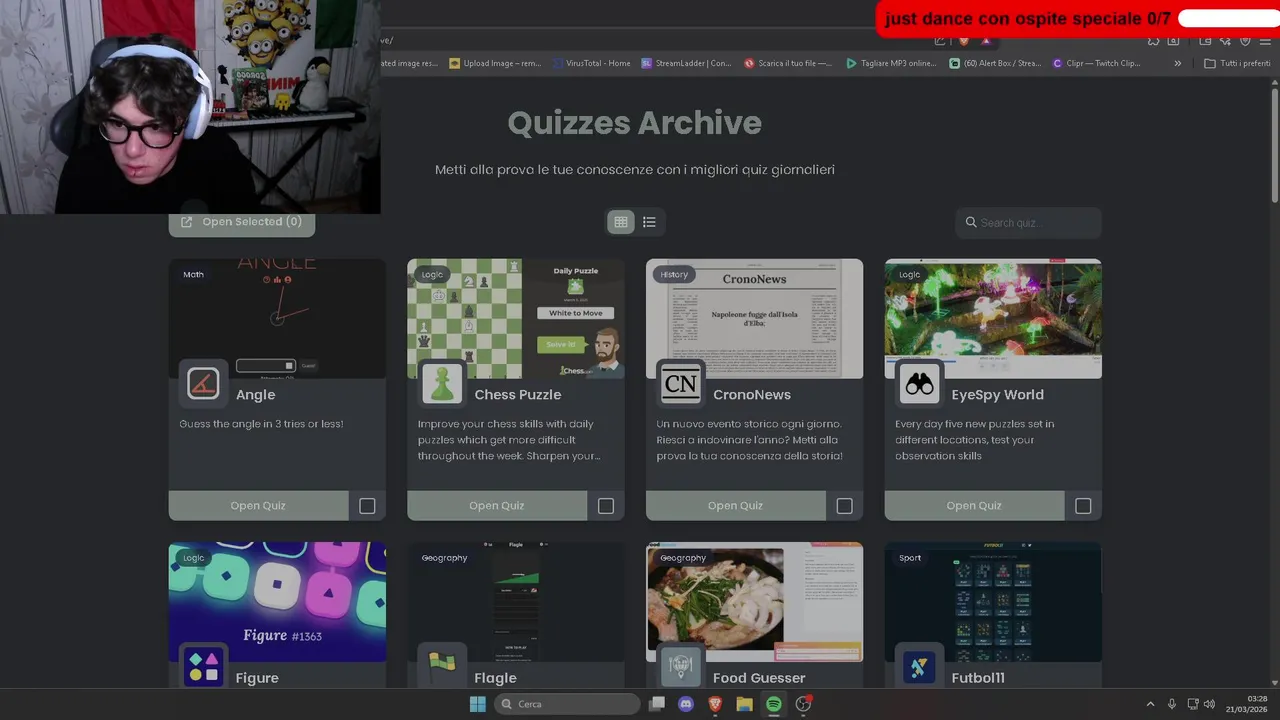
Task: Open the Tutti i preferiti bookmarks folder
Action: [1237, 63]
